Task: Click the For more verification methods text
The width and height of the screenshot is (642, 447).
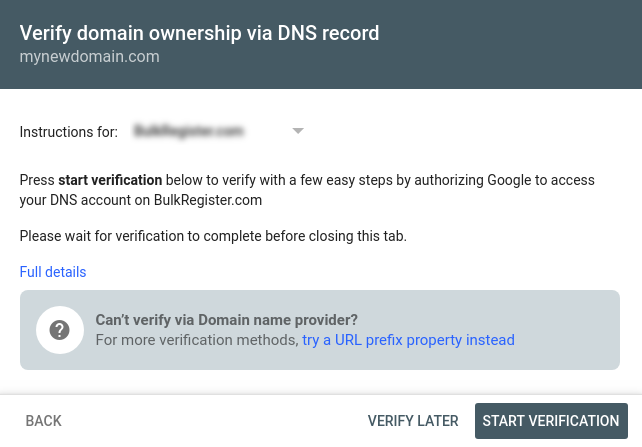Action: [197, 340]
